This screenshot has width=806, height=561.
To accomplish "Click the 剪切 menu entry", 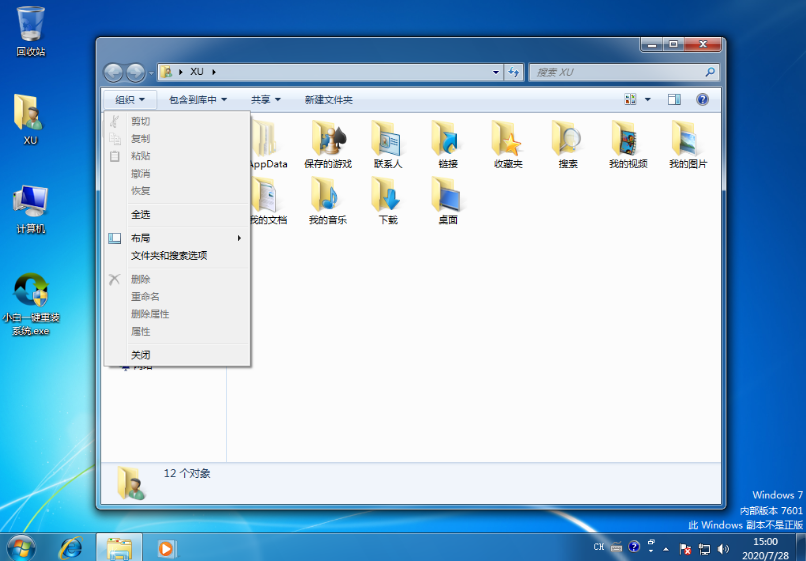I will pos(177,121).
